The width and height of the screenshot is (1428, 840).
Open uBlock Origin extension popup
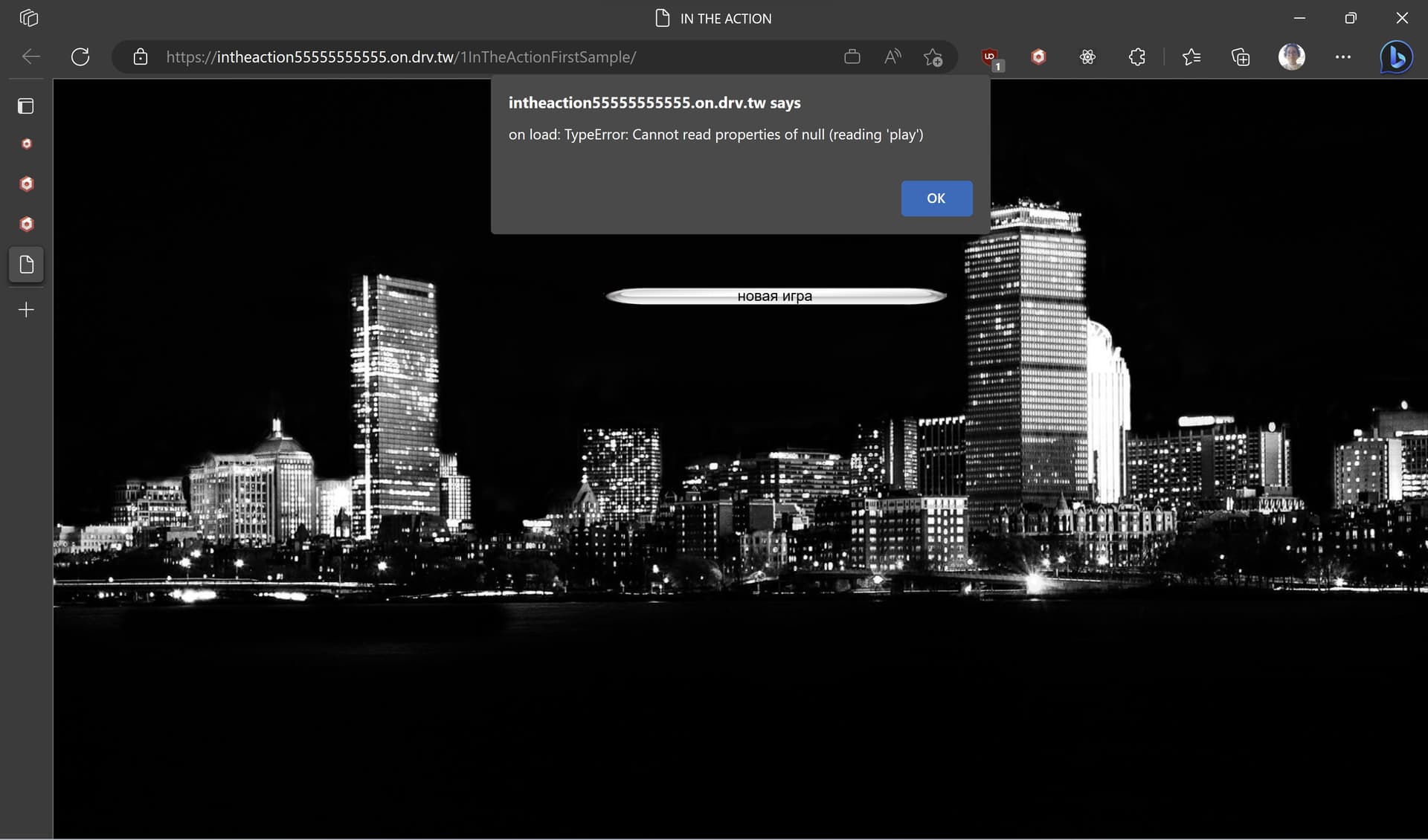pos(990,57)
